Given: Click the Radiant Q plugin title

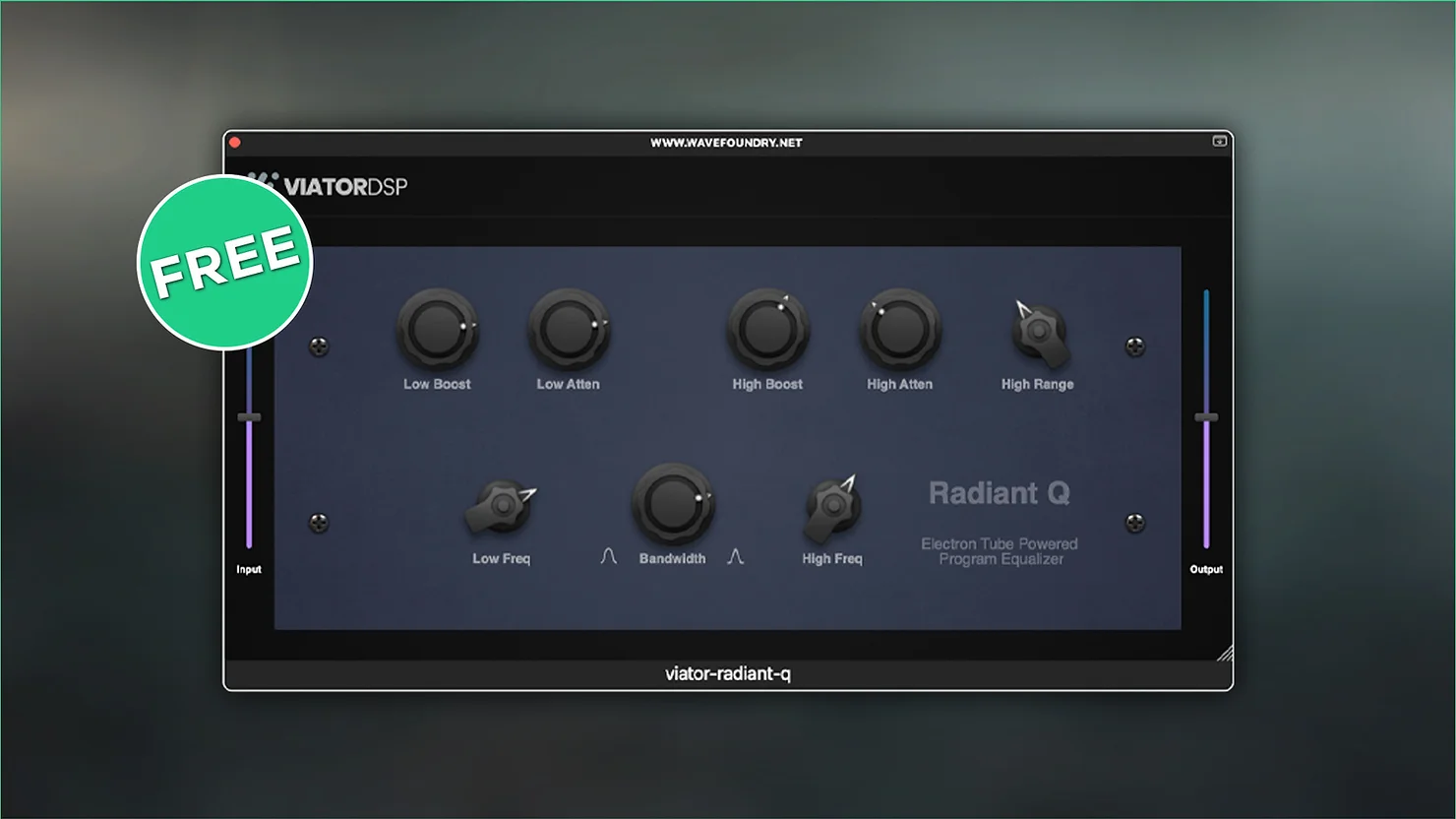Looking at the screenshot, I should pyautogui.click(x=999, y=492).
